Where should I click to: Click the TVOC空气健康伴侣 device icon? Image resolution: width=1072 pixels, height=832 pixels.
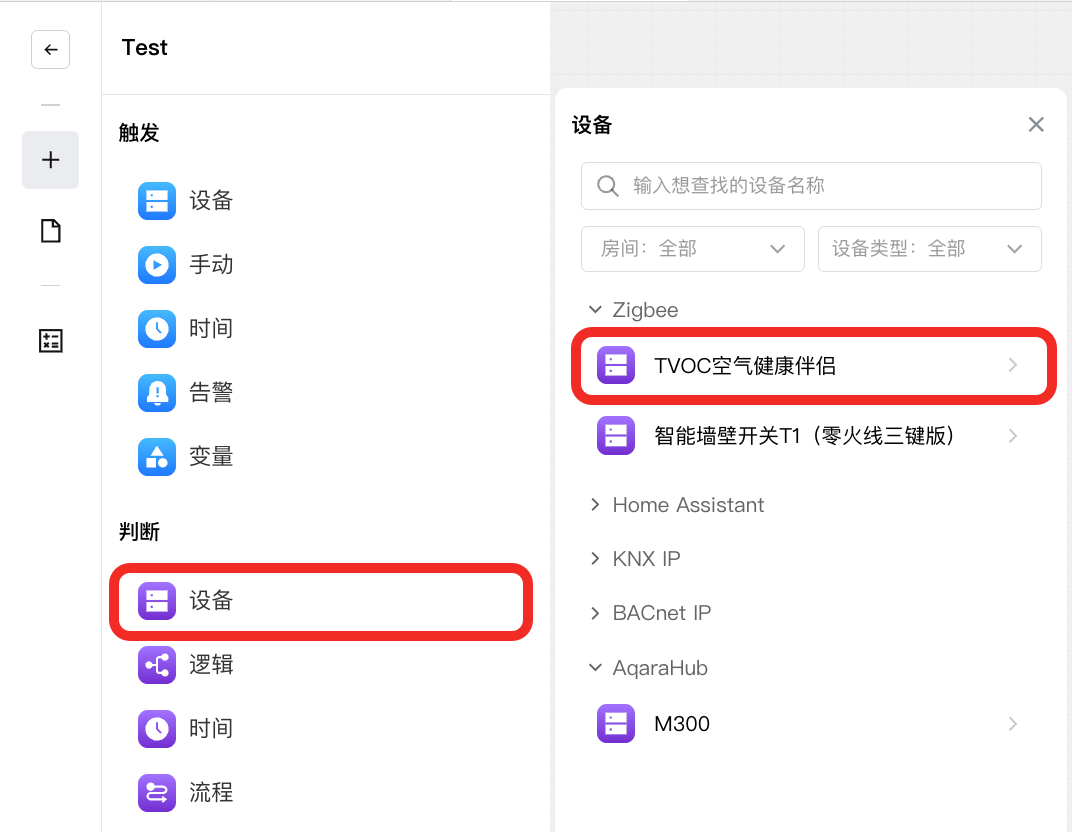coord(615,365)
